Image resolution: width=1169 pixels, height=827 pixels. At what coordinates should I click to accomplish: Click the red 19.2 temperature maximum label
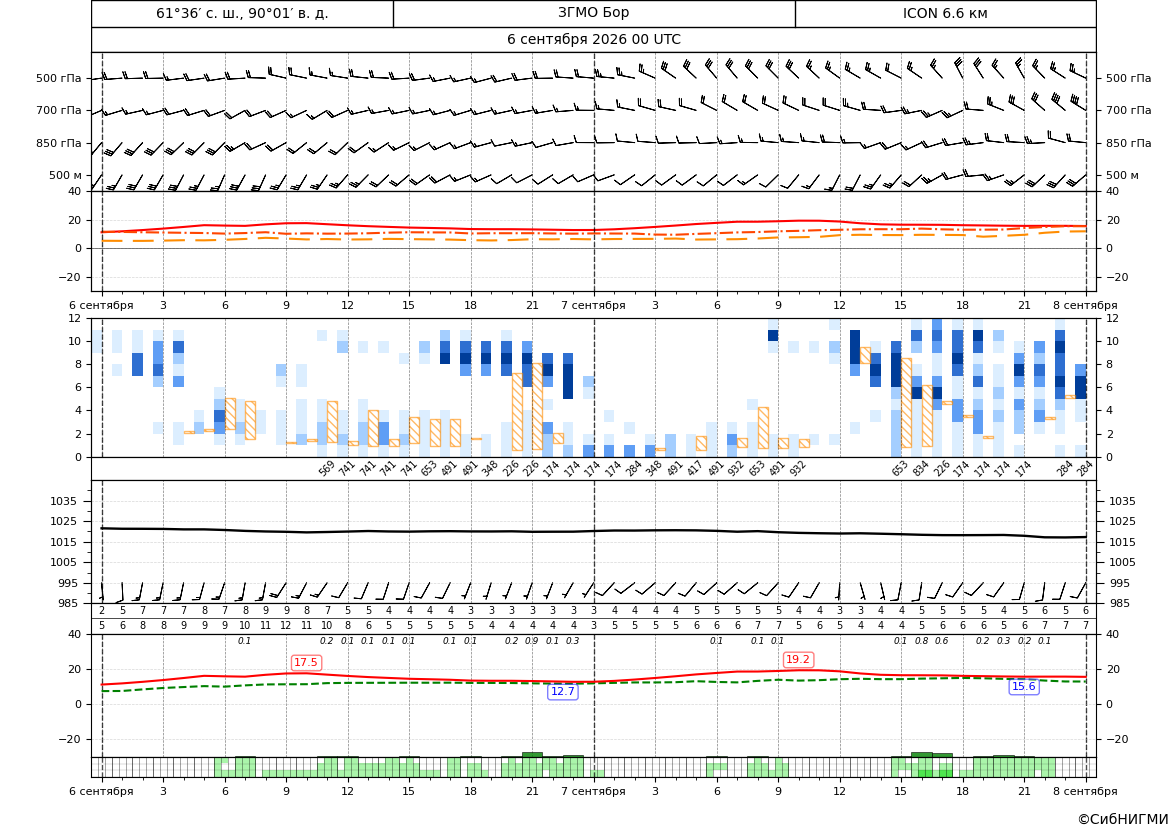point(798,659)
